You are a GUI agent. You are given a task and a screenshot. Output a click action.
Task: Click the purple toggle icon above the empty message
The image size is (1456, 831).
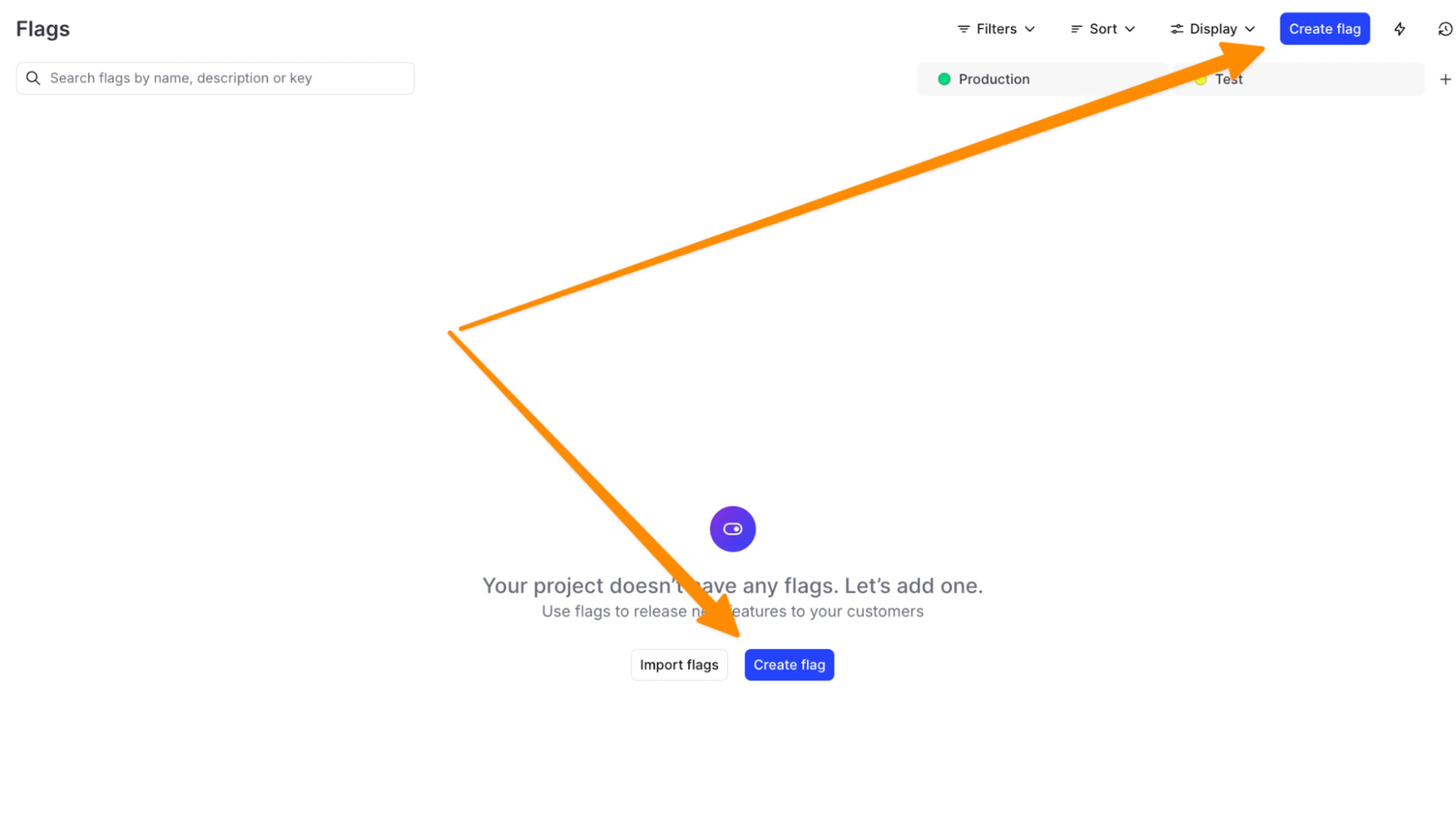click(732, 528)
